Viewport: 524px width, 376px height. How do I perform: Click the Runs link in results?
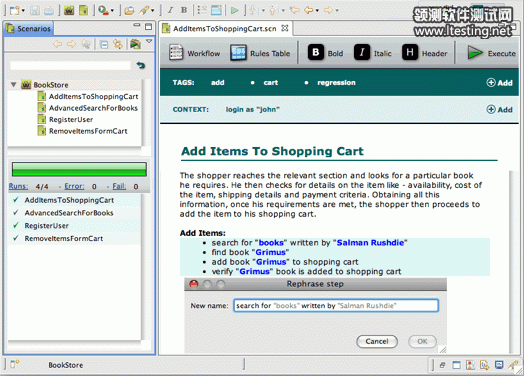pos(18,186)
